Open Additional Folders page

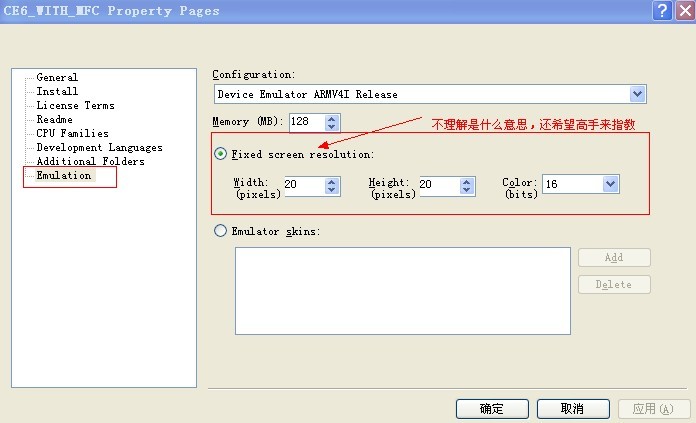[91, 161]
